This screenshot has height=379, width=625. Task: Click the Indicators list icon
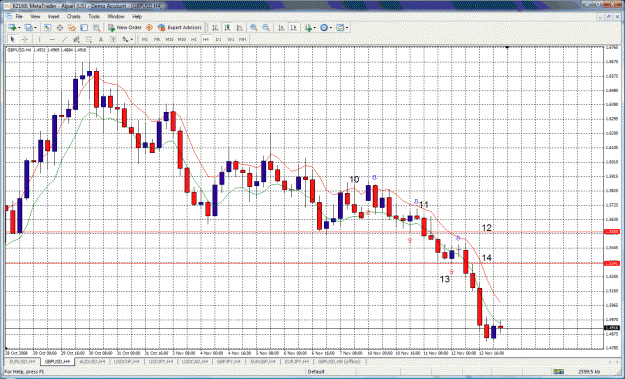(x=308, y=27)
